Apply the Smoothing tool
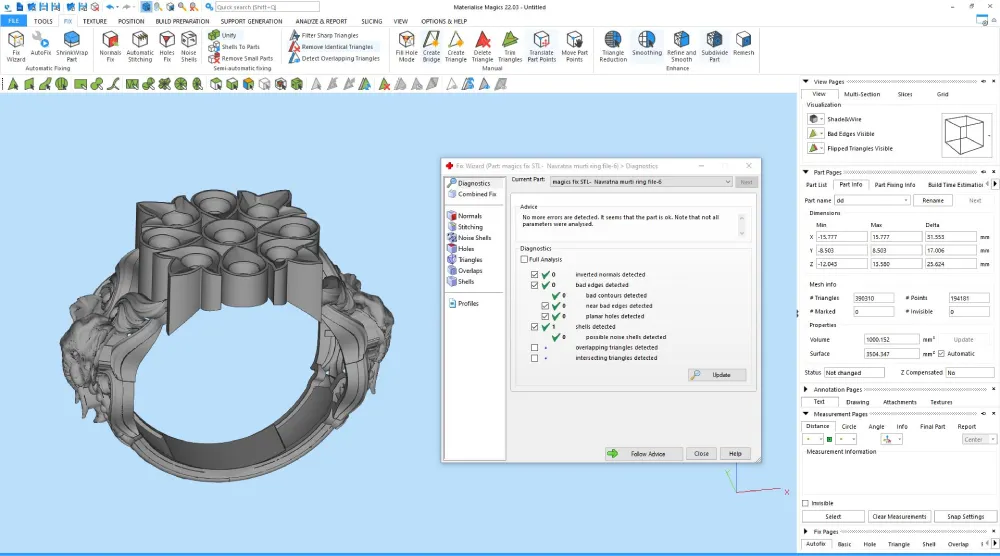1000x556 pixels. 647,43
